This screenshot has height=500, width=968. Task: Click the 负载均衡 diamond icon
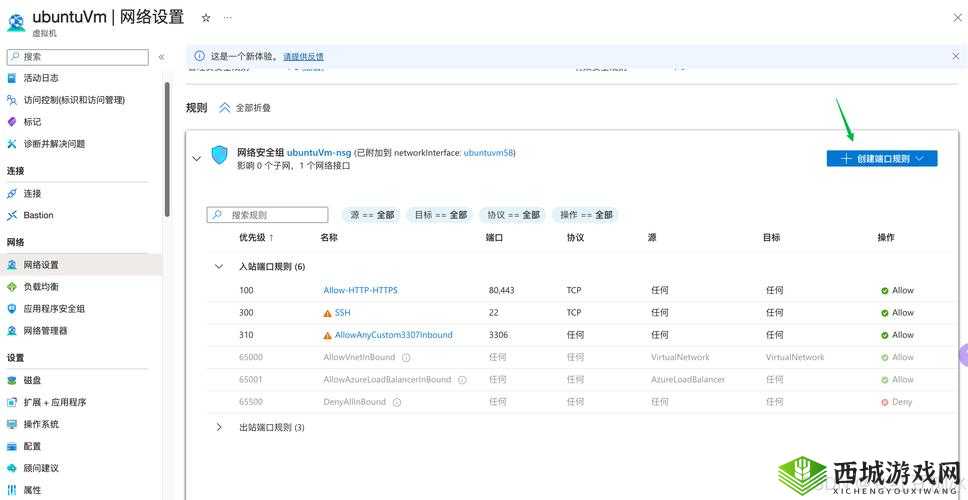click(12, 287)
